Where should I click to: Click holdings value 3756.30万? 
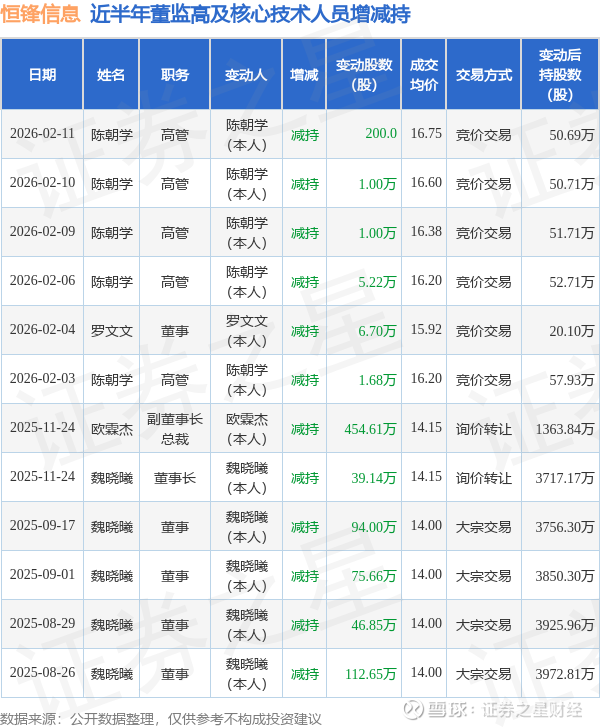click(x=565, y=527)
